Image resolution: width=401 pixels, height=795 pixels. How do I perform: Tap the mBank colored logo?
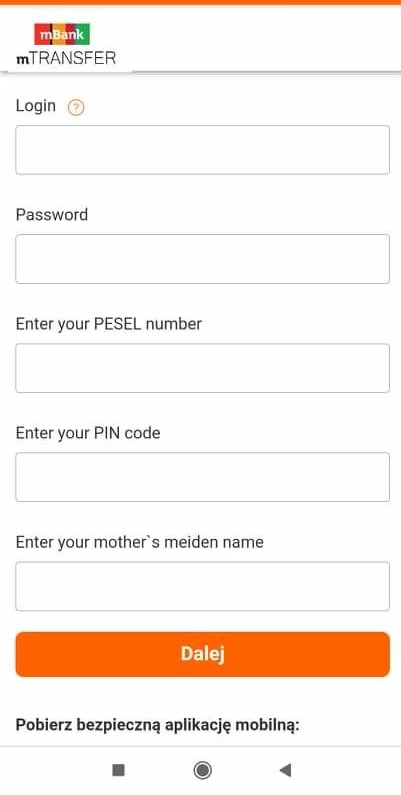62,34
